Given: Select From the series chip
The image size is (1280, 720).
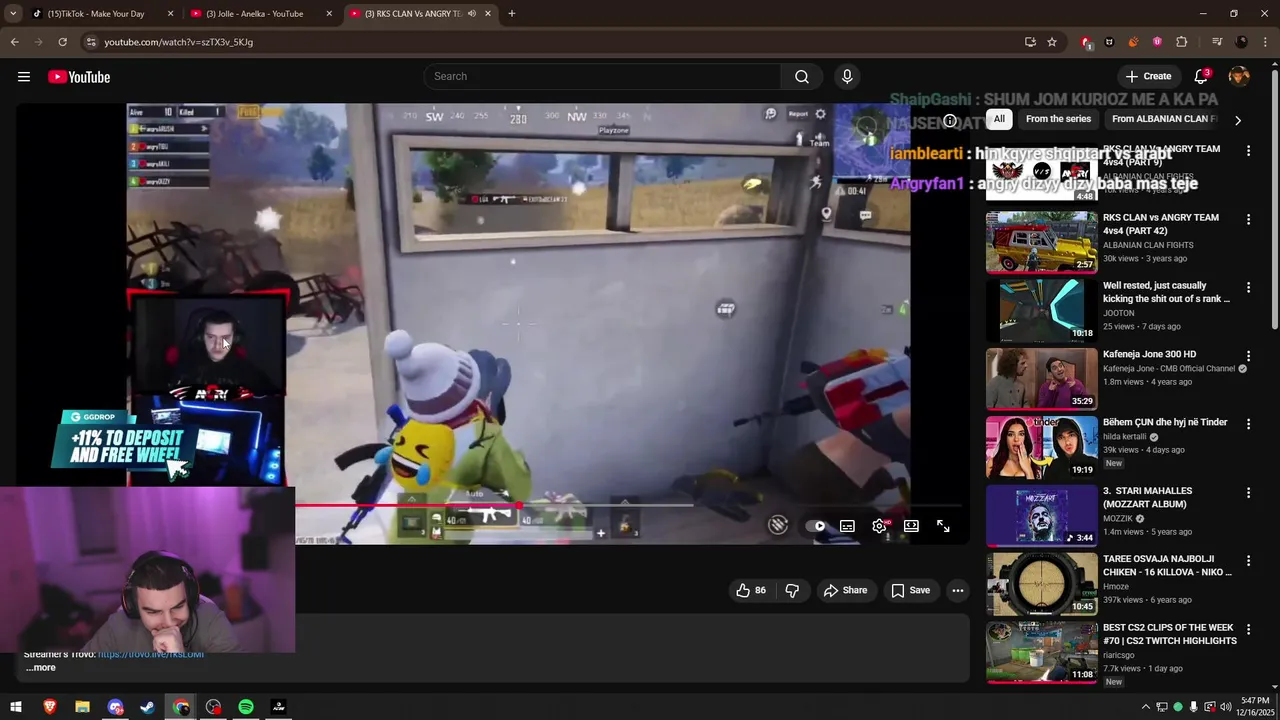Looking at the screenshot, I should [x=1058, y=119].
